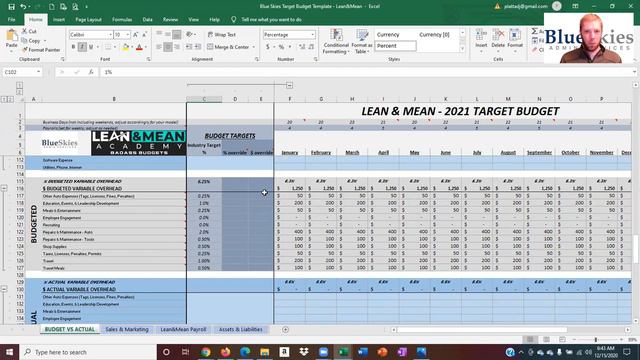The width and height of the screenshot is (640, 360).
Task: Open Conditional Formatting menu
Action: tap(336, 41)
